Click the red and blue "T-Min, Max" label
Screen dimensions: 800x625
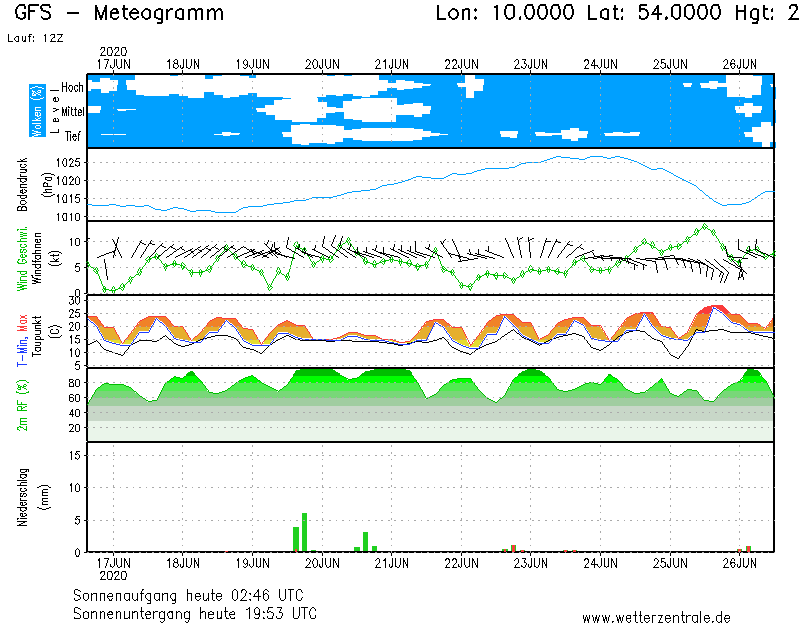pyautogui.click(x=22, y=340)
